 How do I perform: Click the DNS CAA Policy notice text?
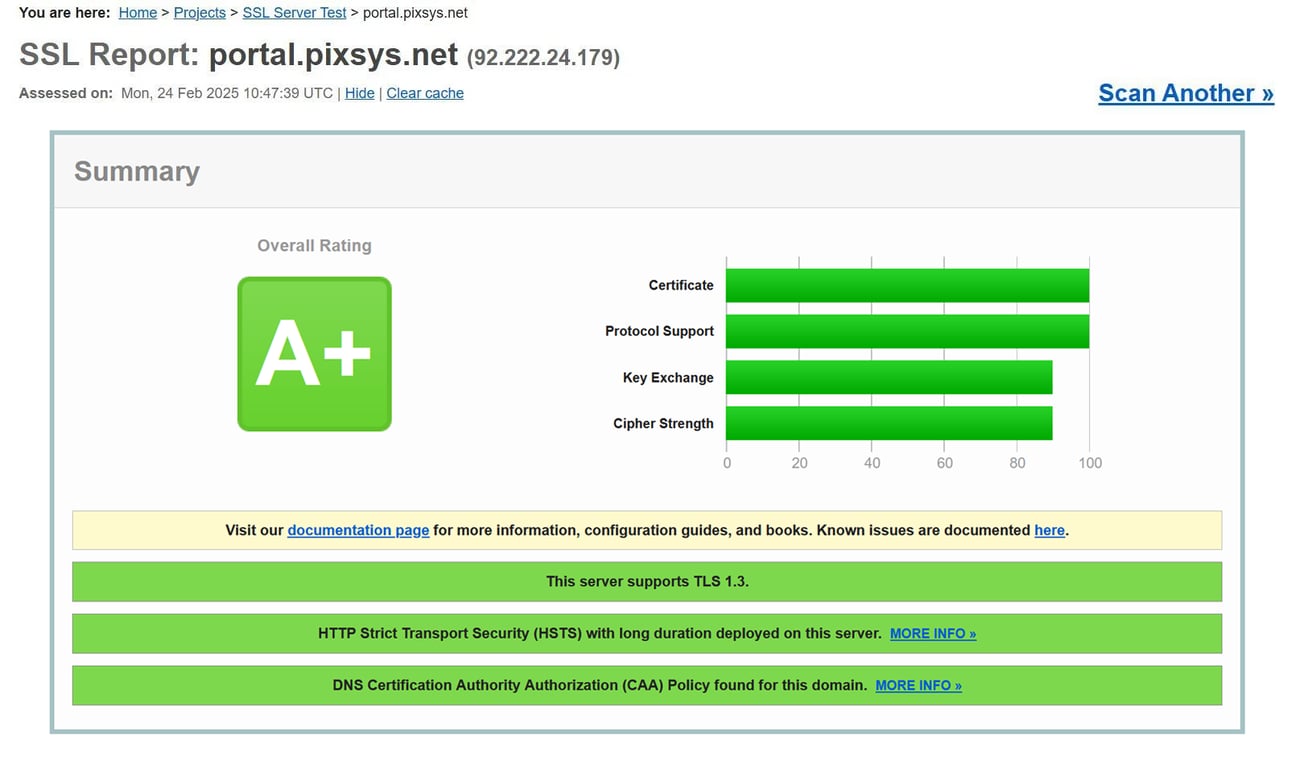pyautogui.click(x=600, y=686)
